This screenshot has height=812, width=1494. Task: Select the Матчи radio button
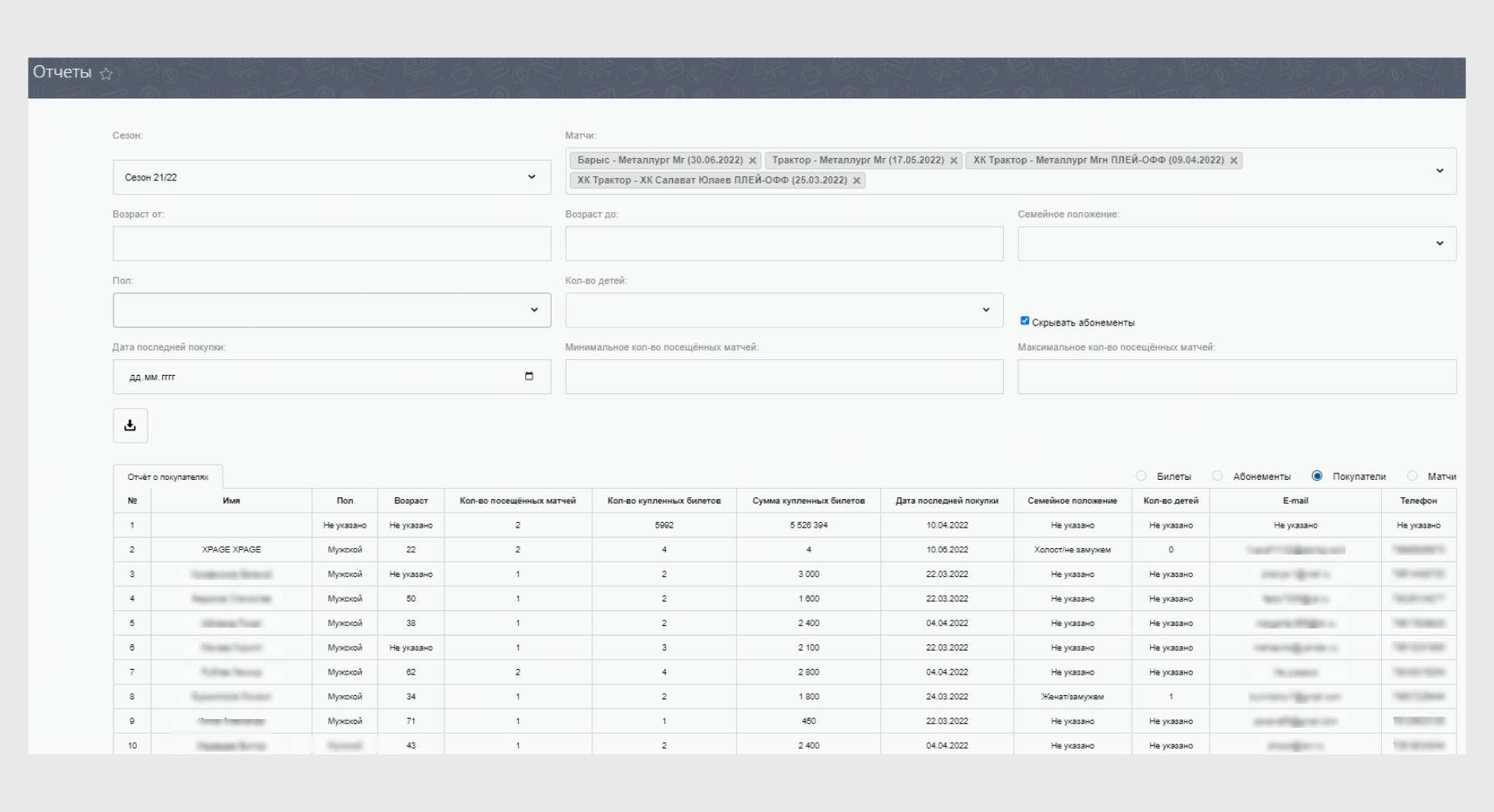point(1412,476)
